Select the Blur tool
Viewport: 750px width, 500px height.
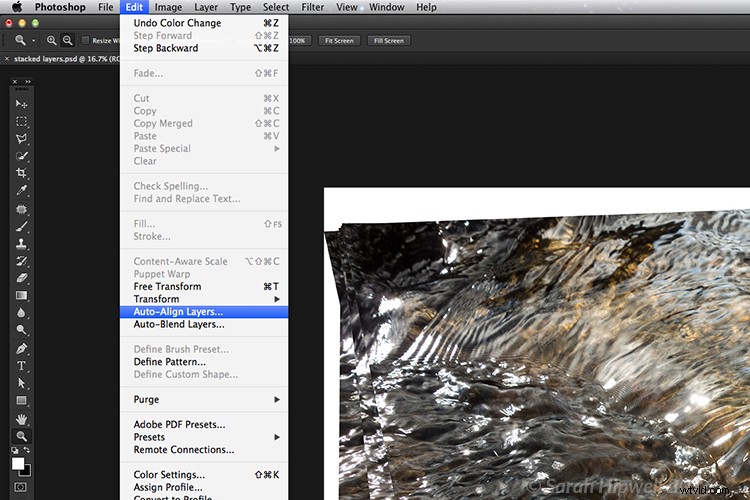tap(21, 312)
